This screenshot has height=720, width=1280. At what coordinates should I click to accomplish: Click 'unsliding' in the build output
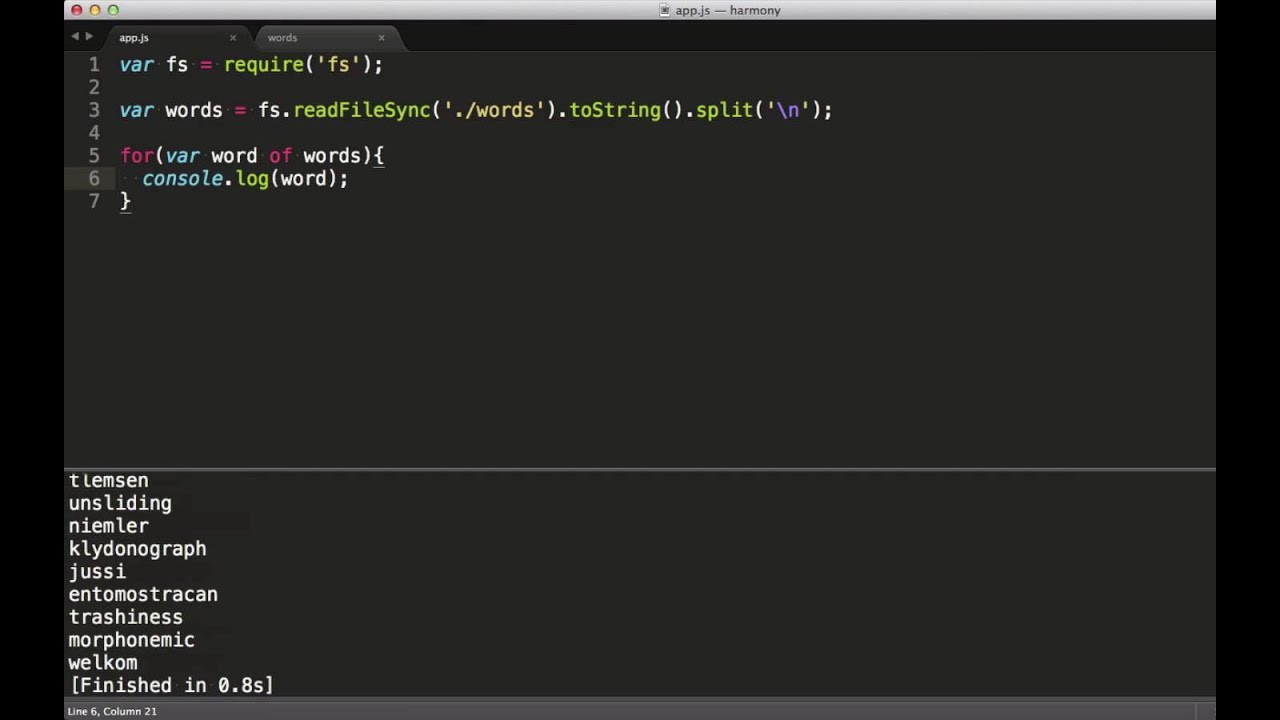(x=120, y=503)
